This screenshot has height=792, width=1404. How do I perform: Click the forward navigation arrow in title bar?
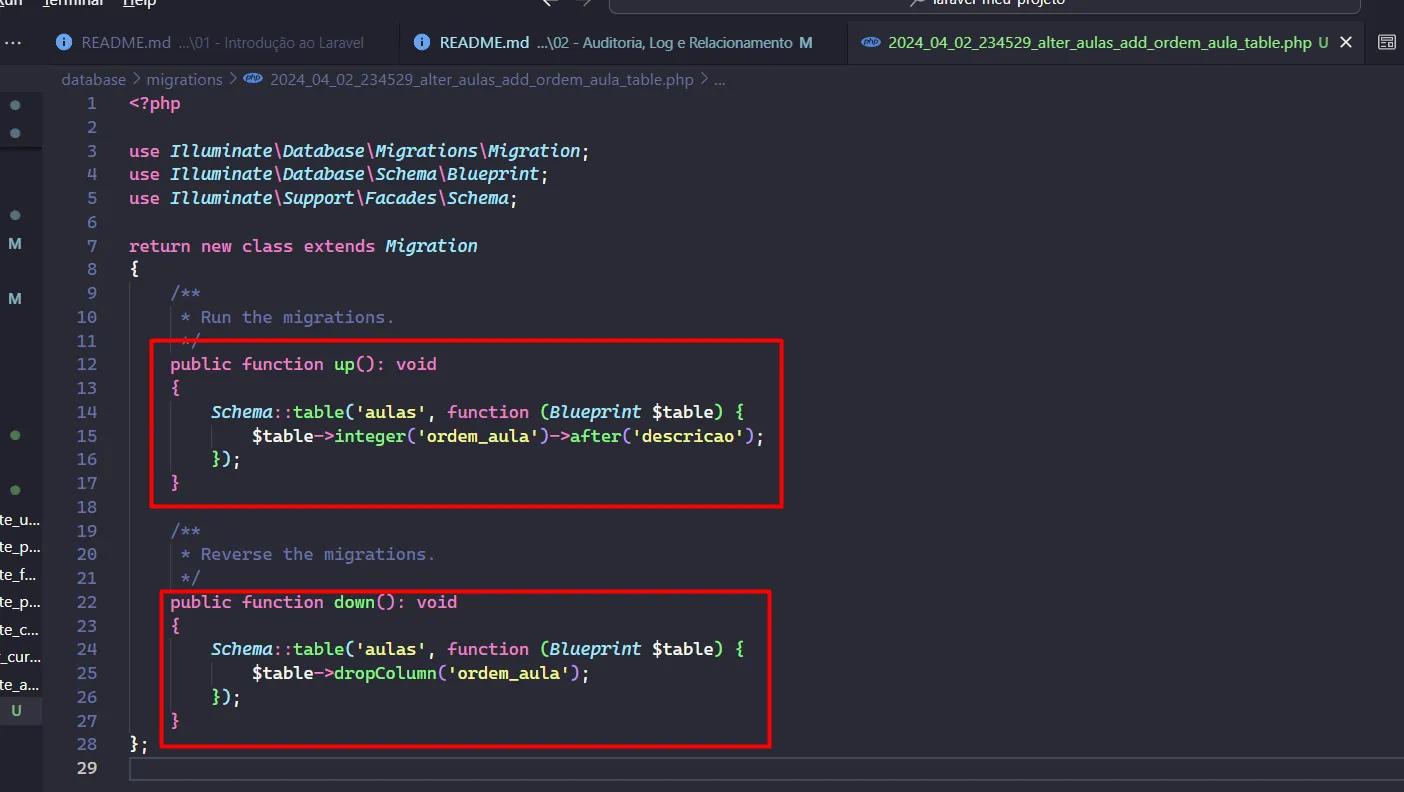pyautogui.click(x=585, y=3)
